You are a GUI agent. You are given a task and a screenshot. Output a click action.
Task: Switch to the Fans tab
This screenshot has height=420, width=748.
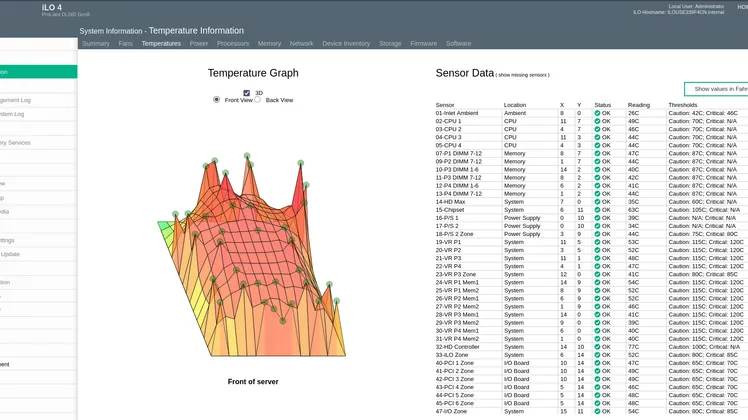click(125, 43)
